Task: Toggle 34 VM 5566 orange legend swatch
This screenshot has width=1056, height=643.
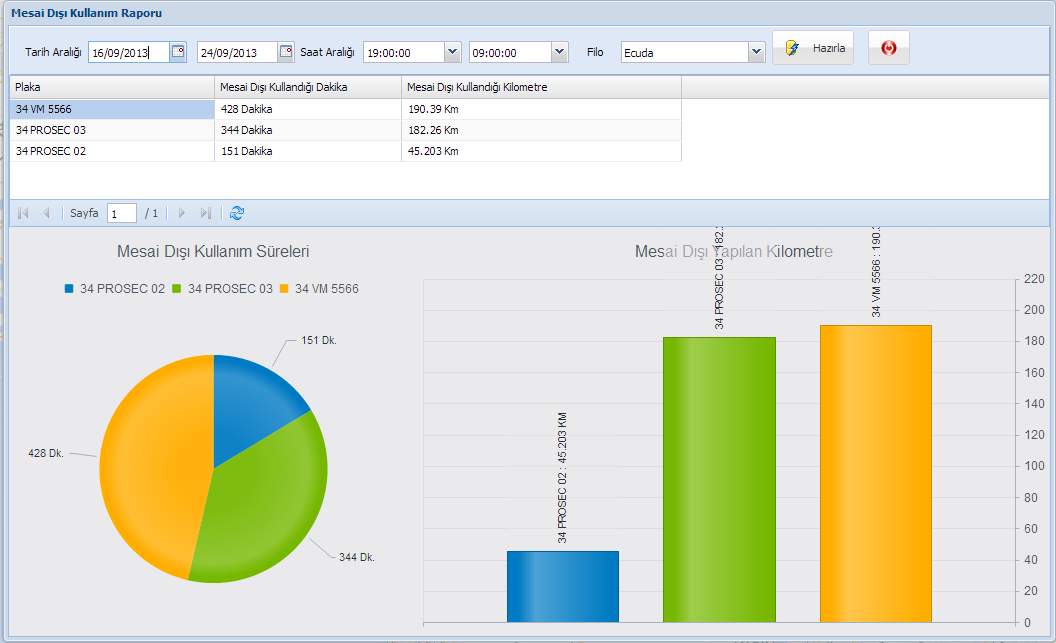Action: 284,289
